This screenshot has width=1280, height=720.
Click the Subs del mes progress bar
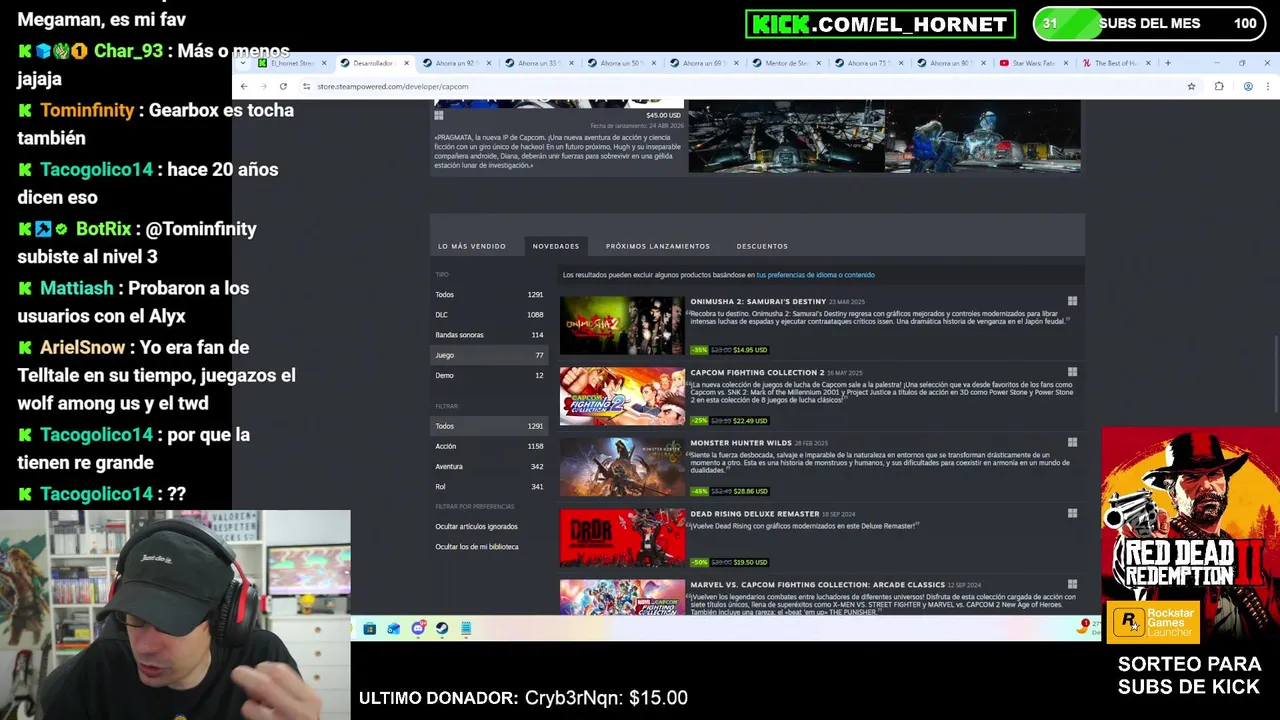pos(1149,23)
